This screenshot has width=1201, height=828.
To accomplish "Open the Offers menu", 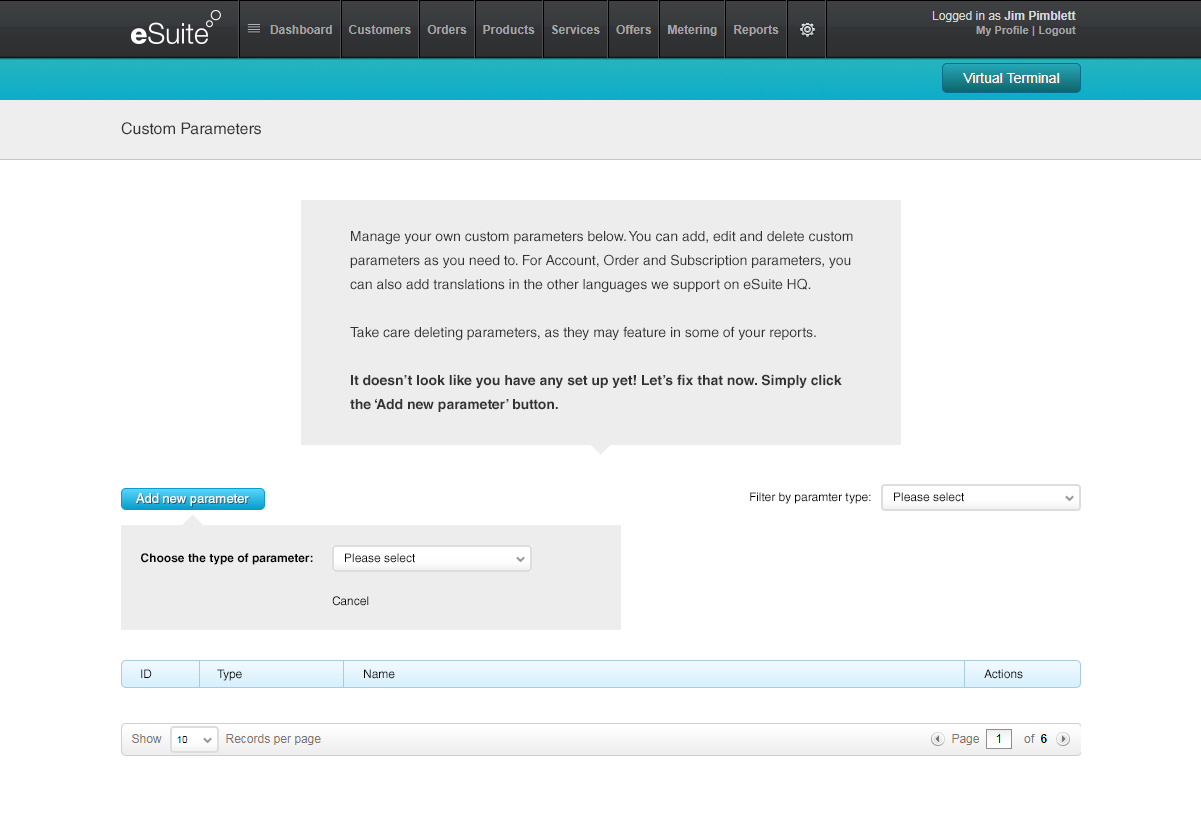I will point(633,30).
